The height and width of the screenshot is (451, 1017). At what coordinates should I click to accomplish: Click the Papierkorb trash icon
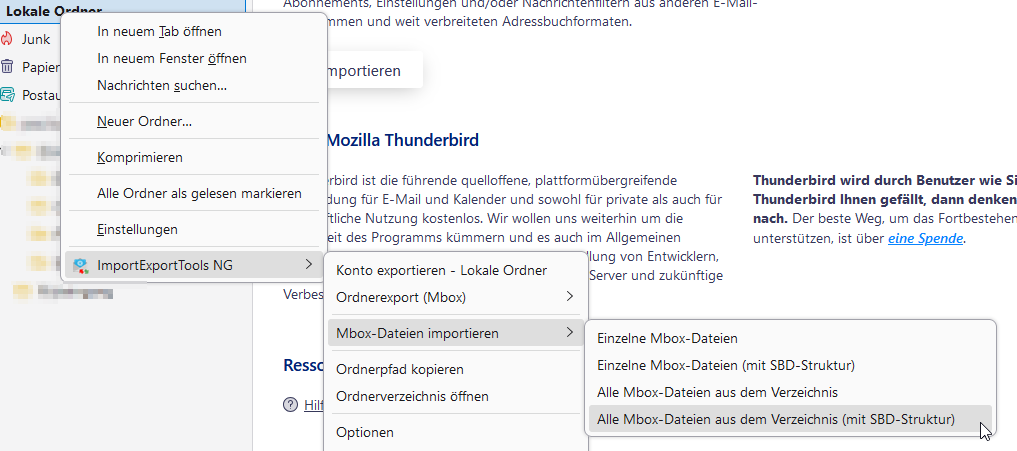(x=8, y=67)
